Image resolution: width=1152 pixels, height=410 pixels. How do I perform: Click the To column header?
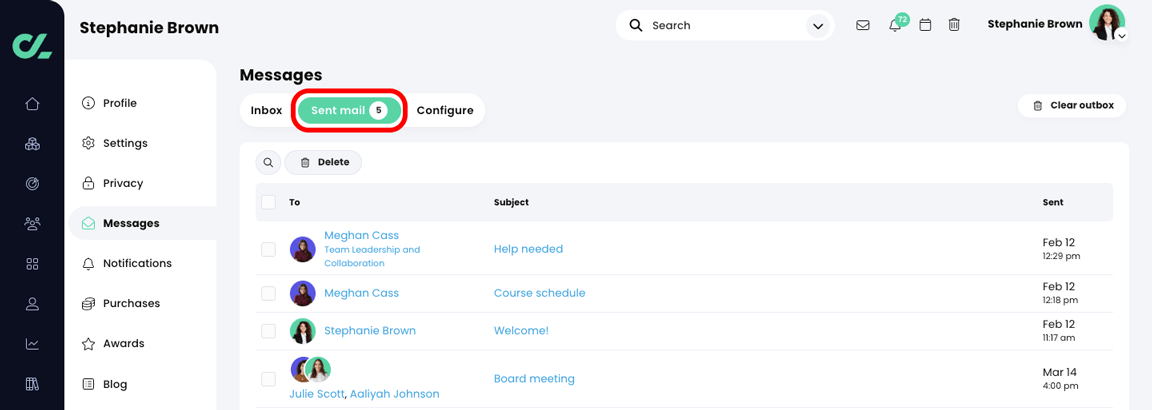click(x=295, y=202)
